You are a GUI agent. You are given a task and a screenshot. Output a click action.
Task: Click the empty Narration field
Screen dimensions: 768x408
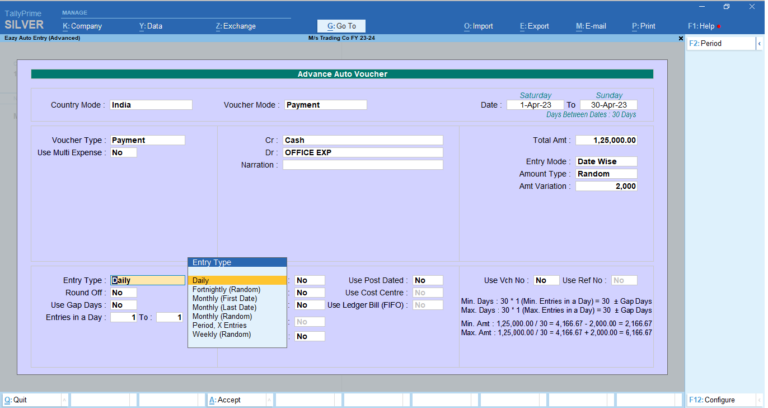tap(362, 165)
